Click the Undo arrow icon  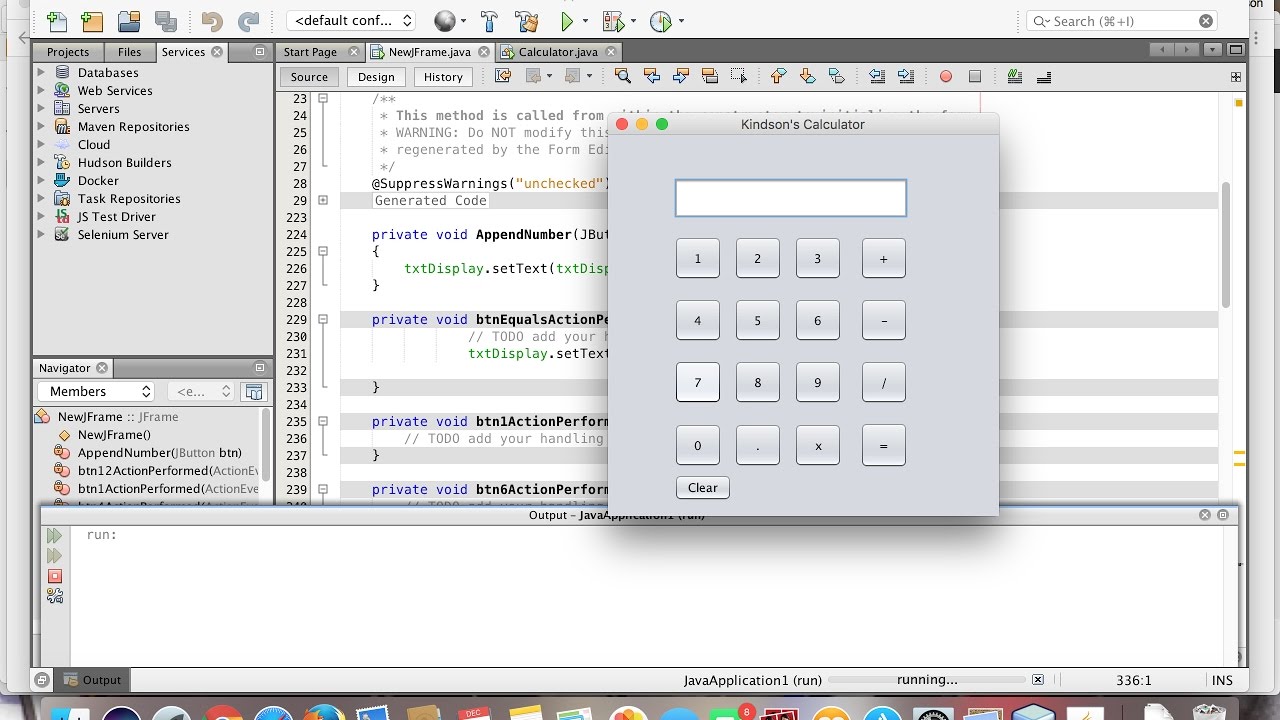coord(212,20)
